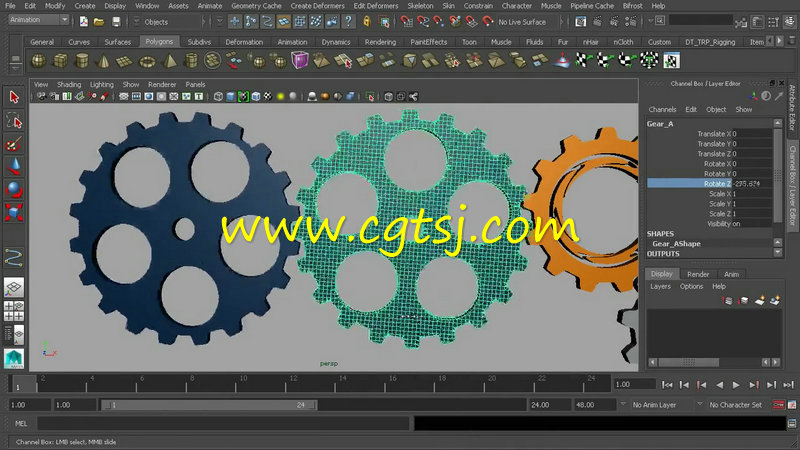Toggle X-ray display in viewport toolbar
The image size is (800, 450).
(x=389, y=96)
